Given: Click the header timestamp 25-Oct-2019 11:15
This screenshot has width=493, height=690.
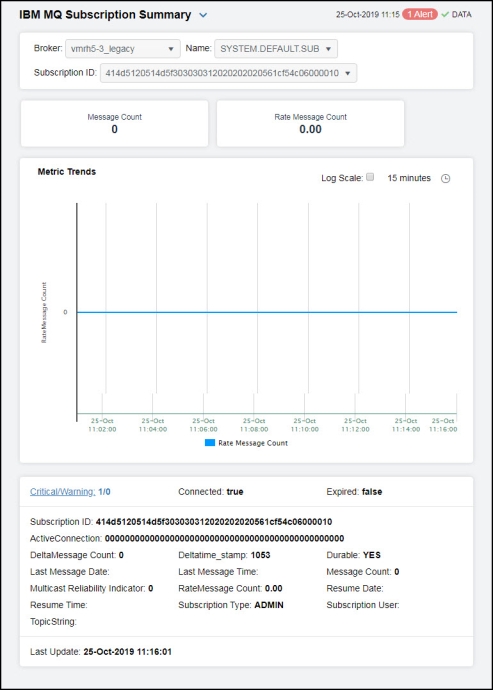Looking at the screenshot, I should point(368,15).
